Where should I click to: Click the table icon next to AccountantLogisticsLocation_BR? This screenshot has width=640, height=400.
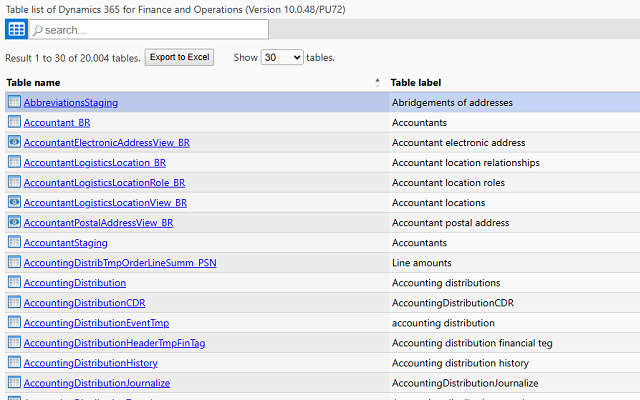[x=14, y=162]
